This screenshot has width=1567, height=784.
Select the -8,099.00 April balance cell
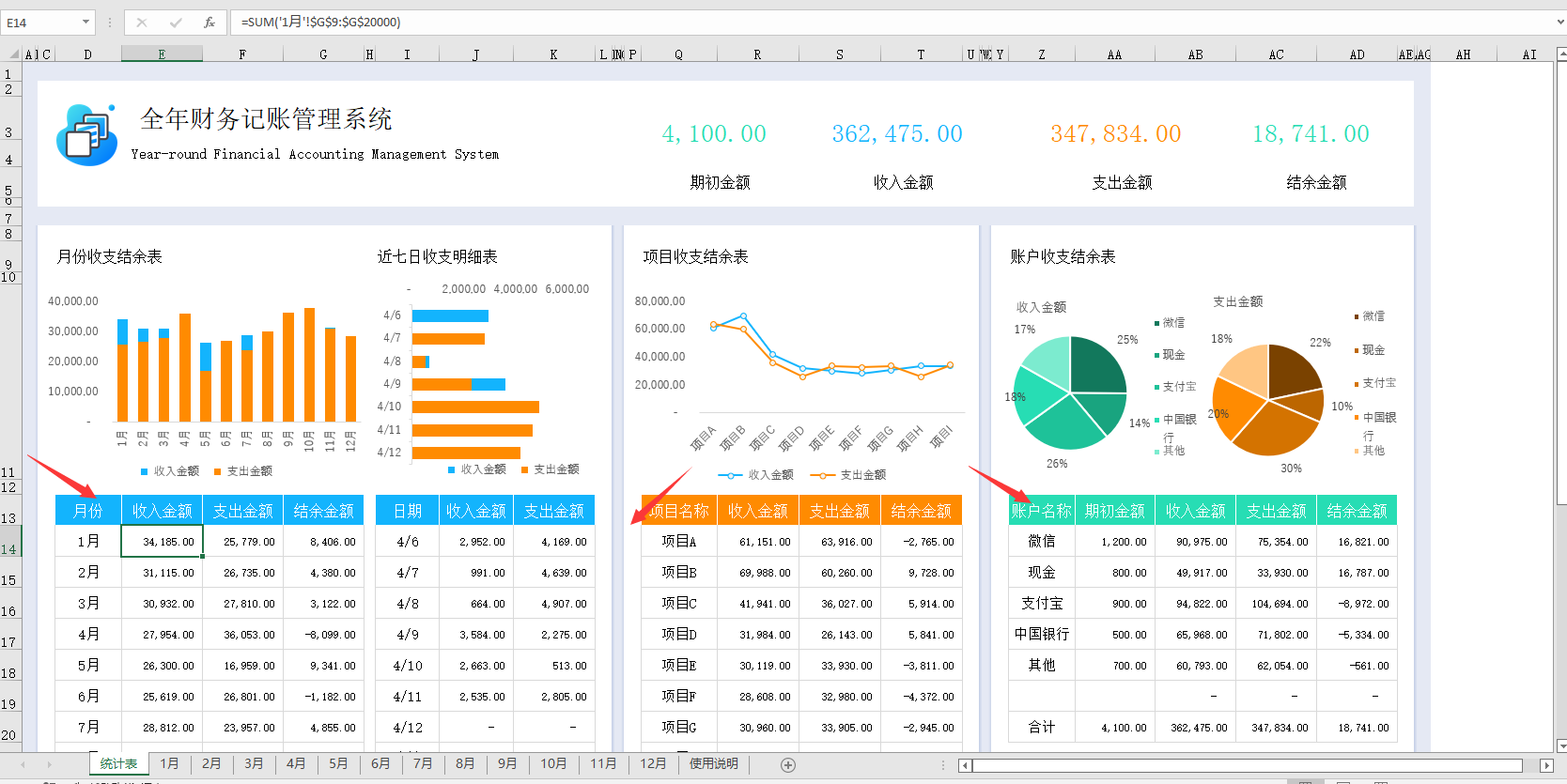click(x=323, y=635)
